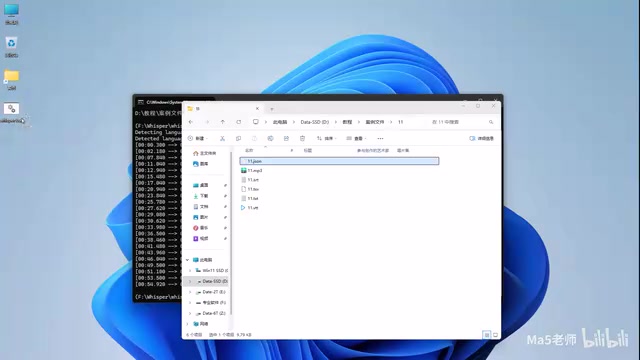The height and width of the screenshot is (360, 640).
Task: Add a new Explorer tab with plus
Action: coord(272,109)
